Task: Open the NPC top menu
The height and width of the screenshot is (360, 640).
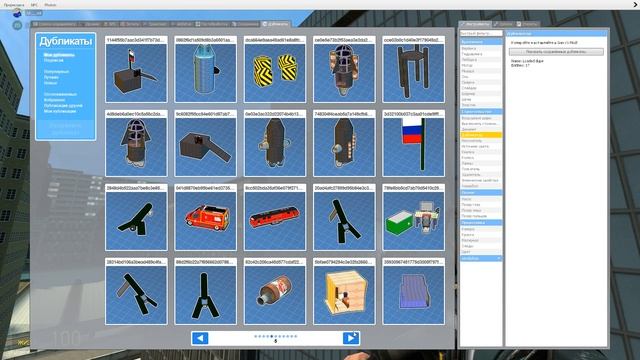Action: [34, 5]
